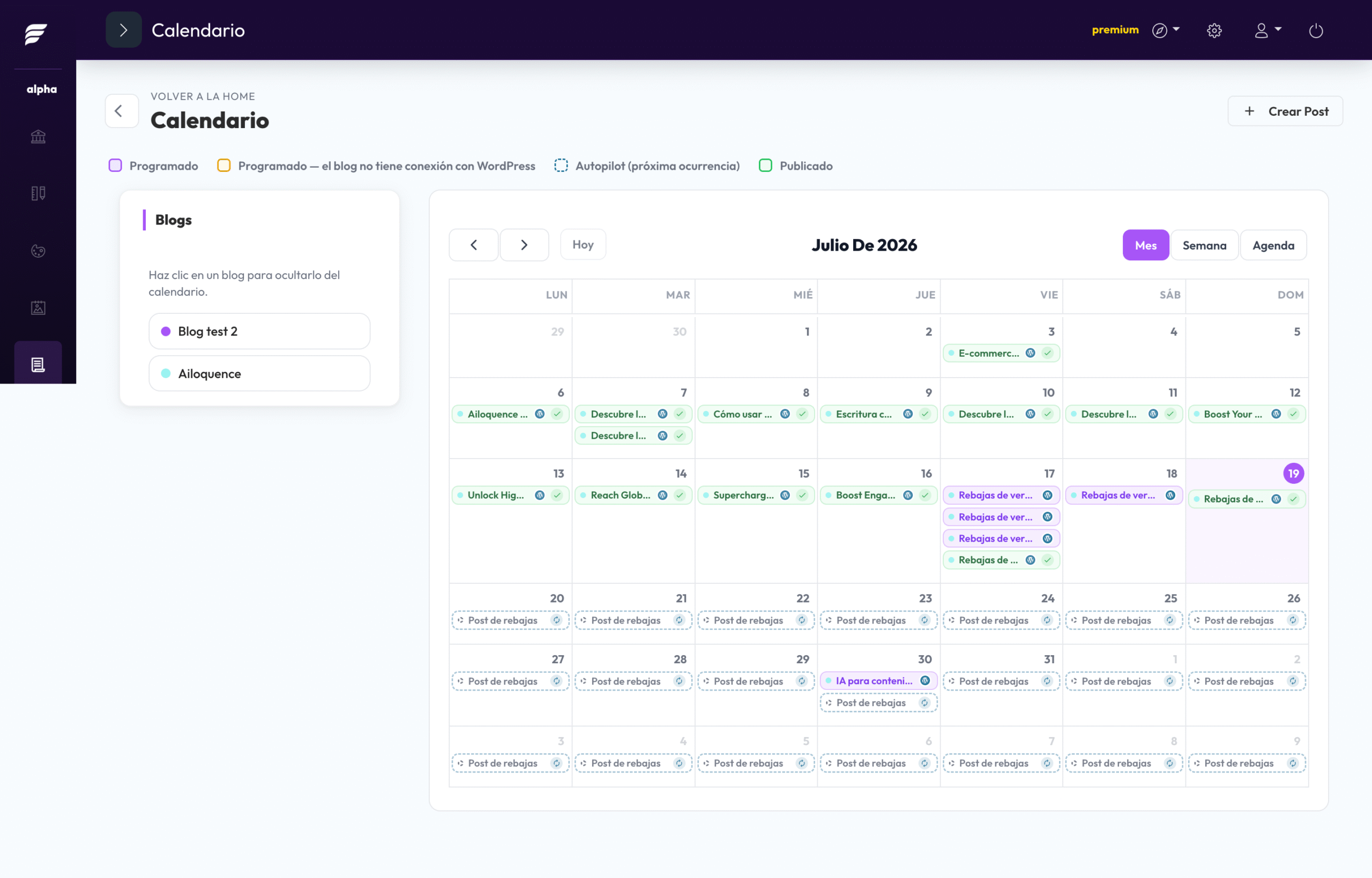Click autopilot cycle icon on July 31 post
Viewport: 1372px width, 878px height.
click(1047, 681)
